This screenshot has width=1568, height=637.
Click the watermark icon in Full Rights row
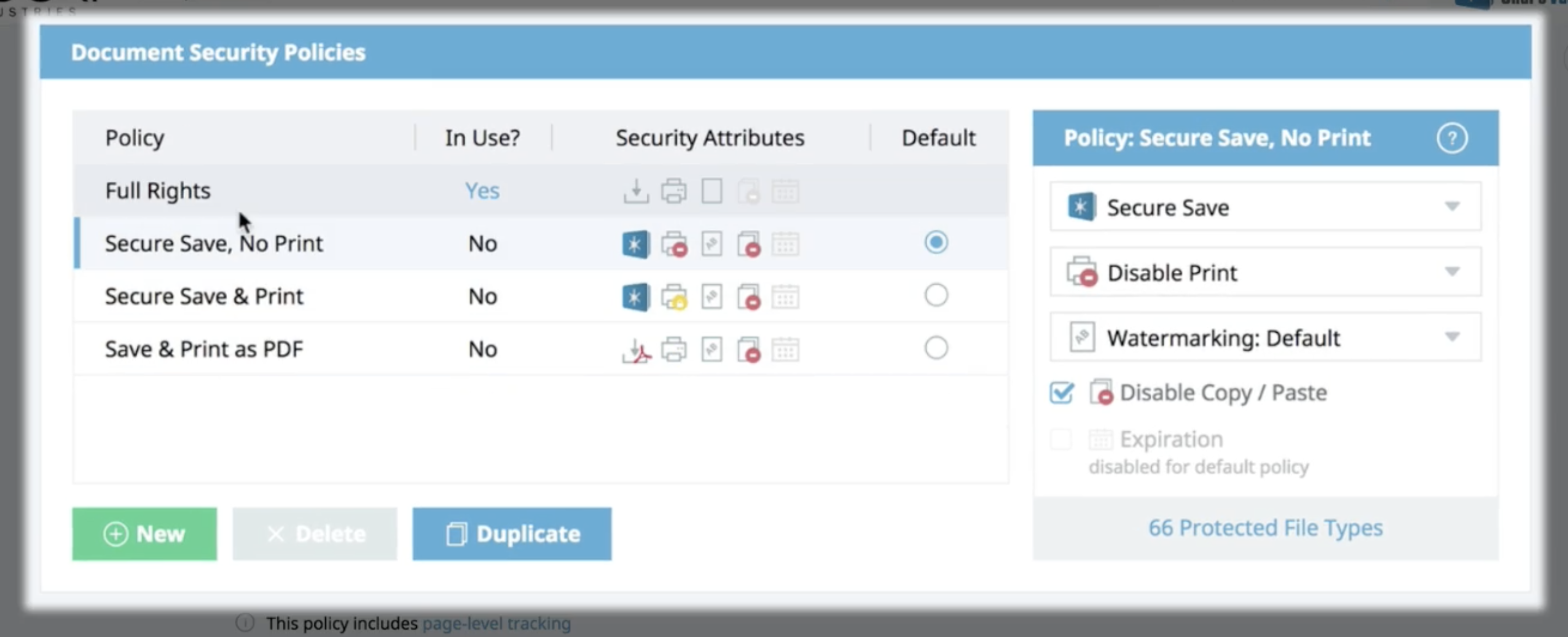click(x=712, y=191)
